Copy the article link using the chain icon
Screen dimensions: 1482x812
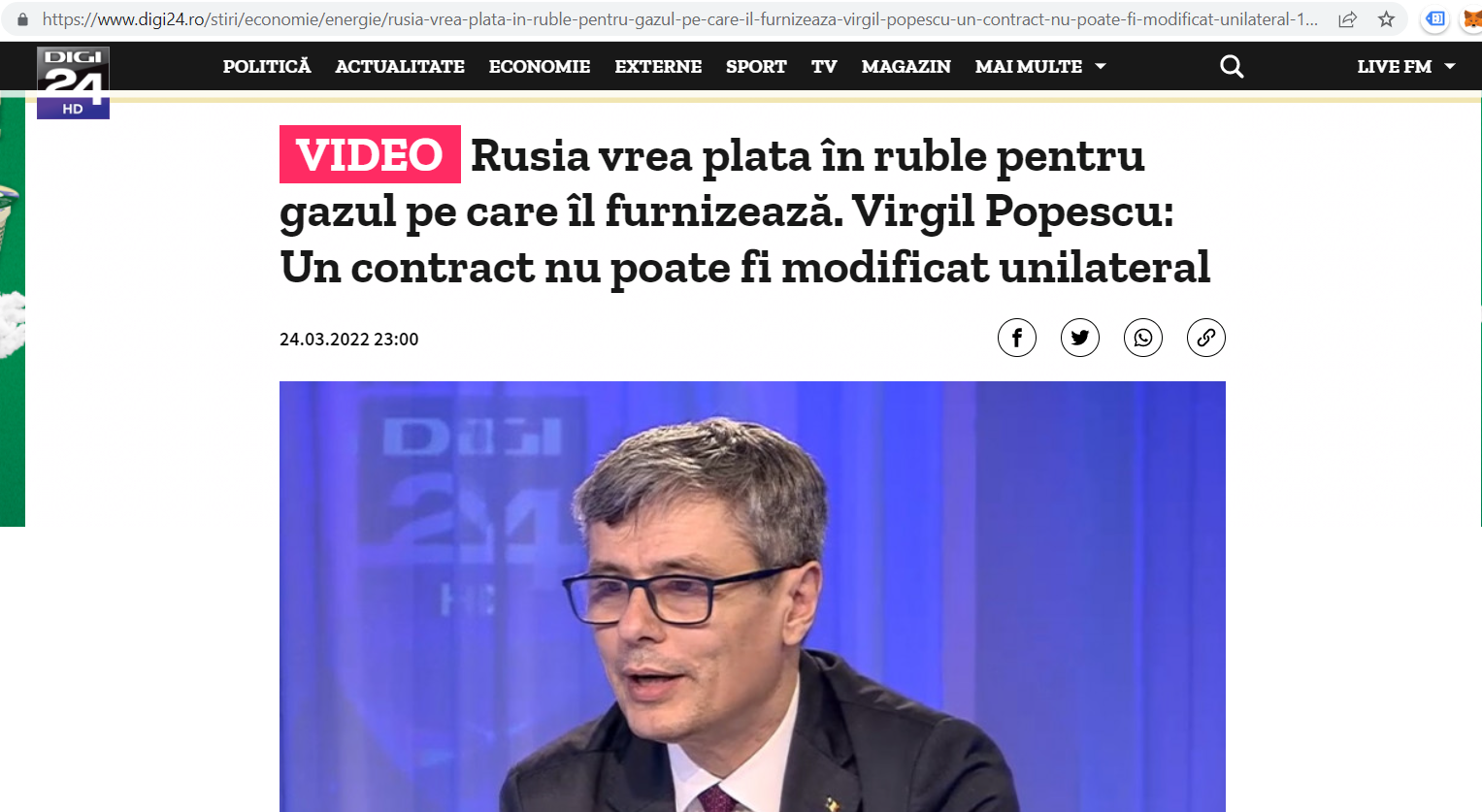point(1206,338)
